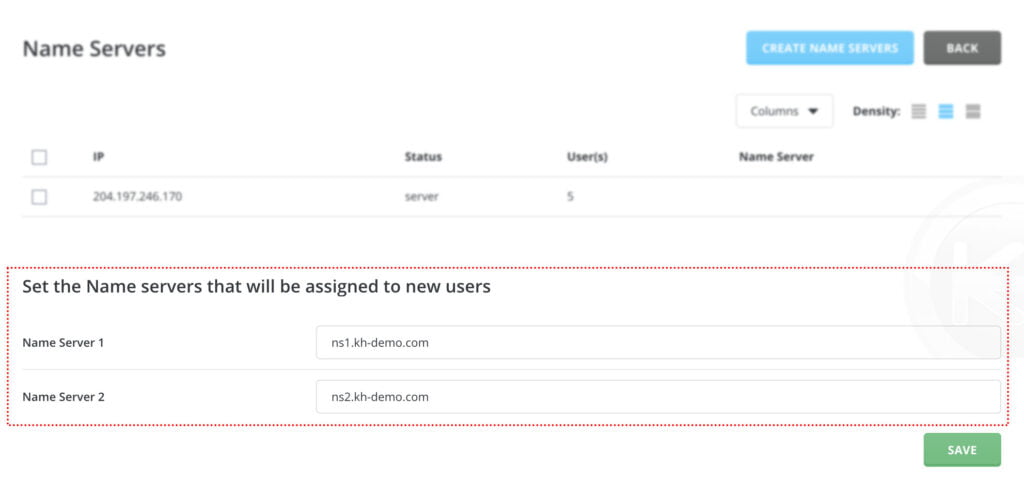Save the name server settings
The image size is (1024, 493).
962,450
